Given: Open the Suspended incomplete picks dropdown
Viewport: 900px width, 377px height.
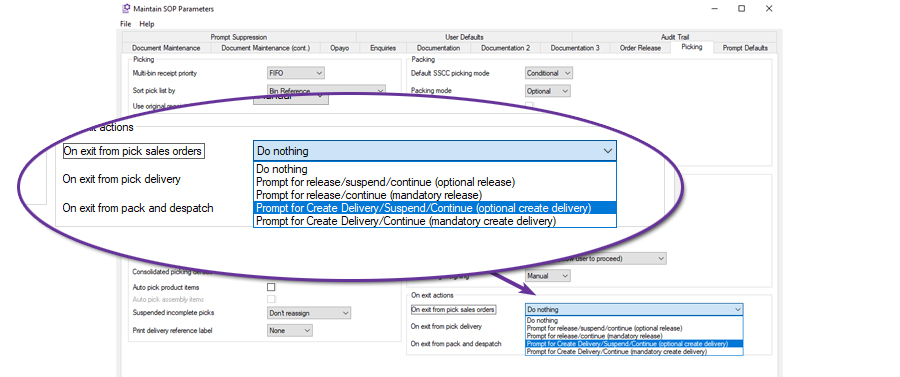Looking at the screenshot, I should [309, 313].
